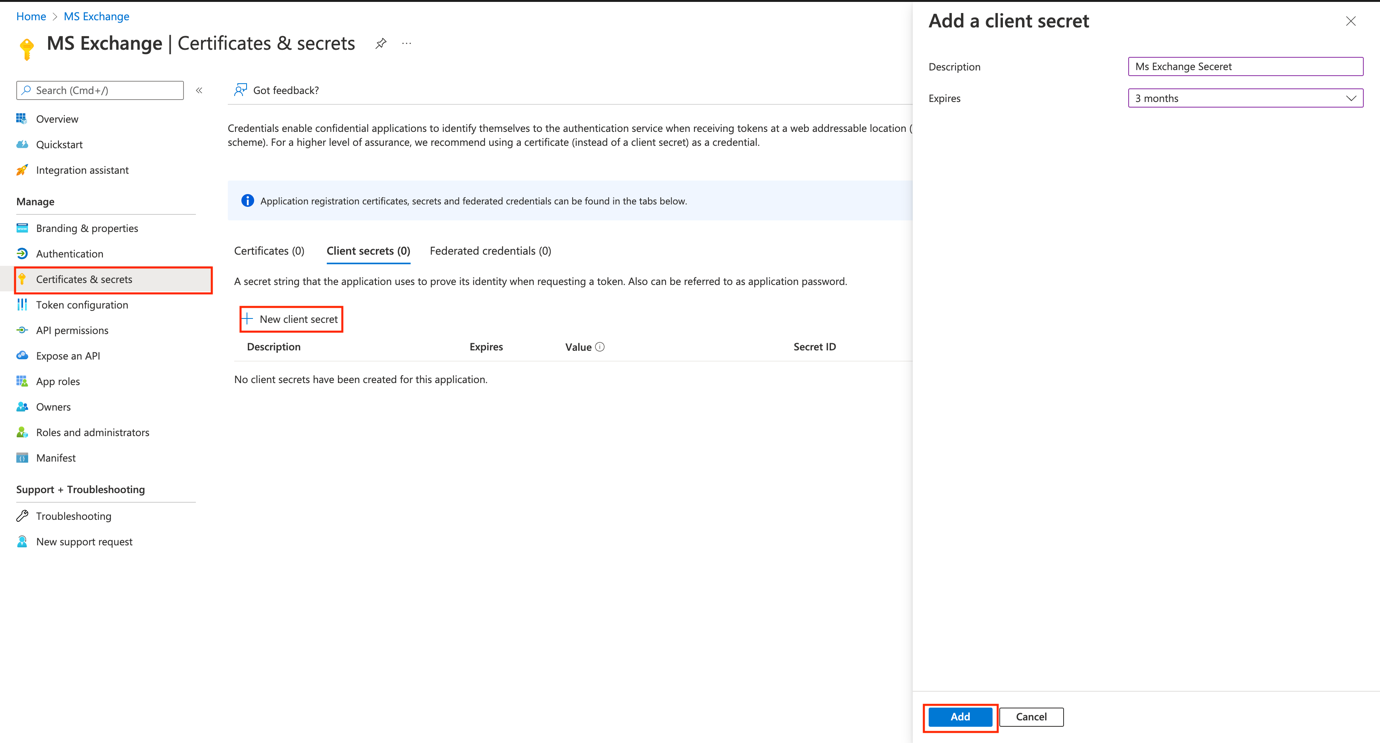The image size is (1380, 743).
Task: Switch to the Certificates (0) tab
Action: pos(269,251)
